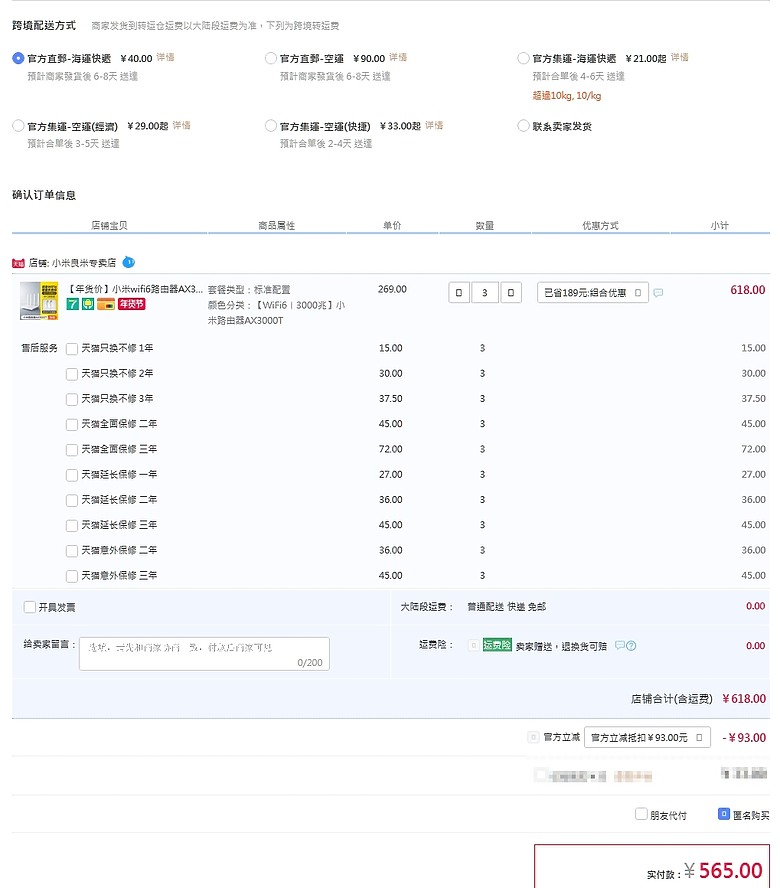
Task: Check 天猫只换不修 2年 service
Action: [72, 374]
